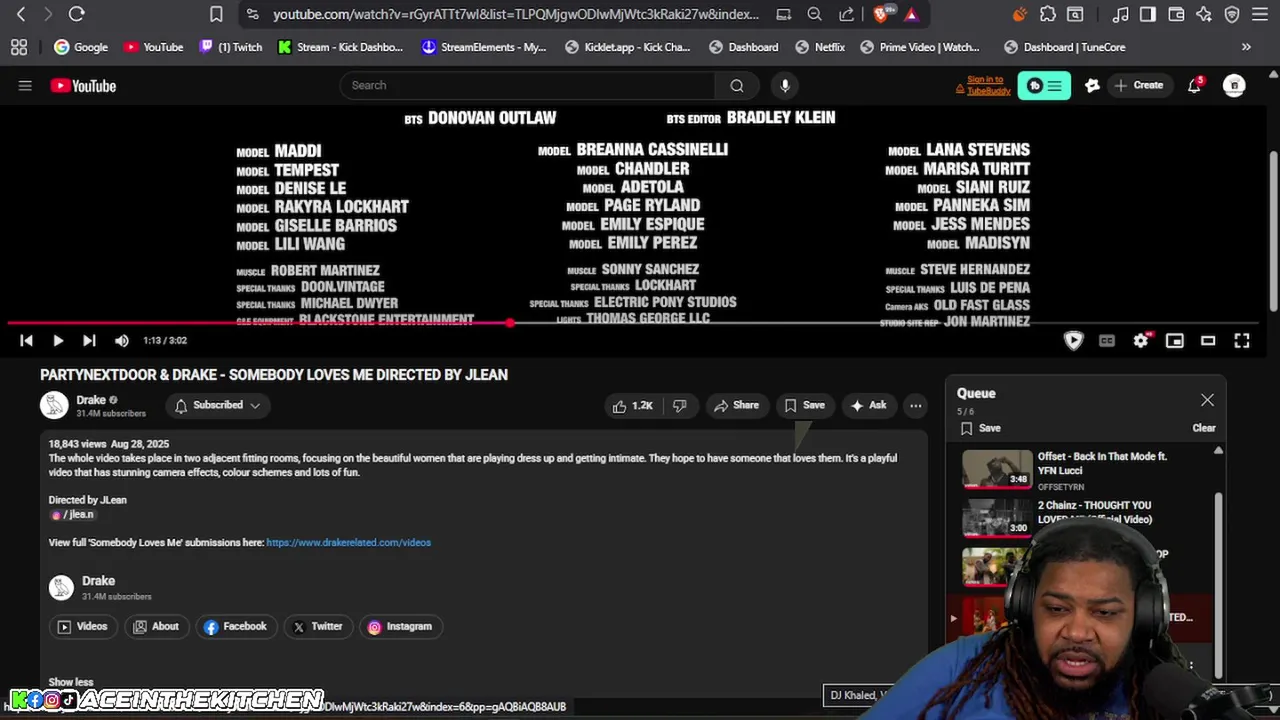
Task: Save the video to a playlist
Action: tap(805, 405)
